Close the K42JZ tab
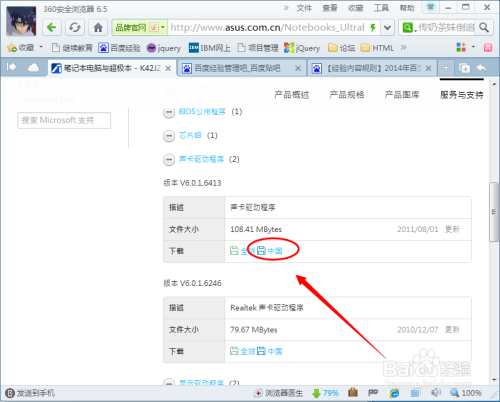The image size is (500, 402). click(x=168, y=68)
